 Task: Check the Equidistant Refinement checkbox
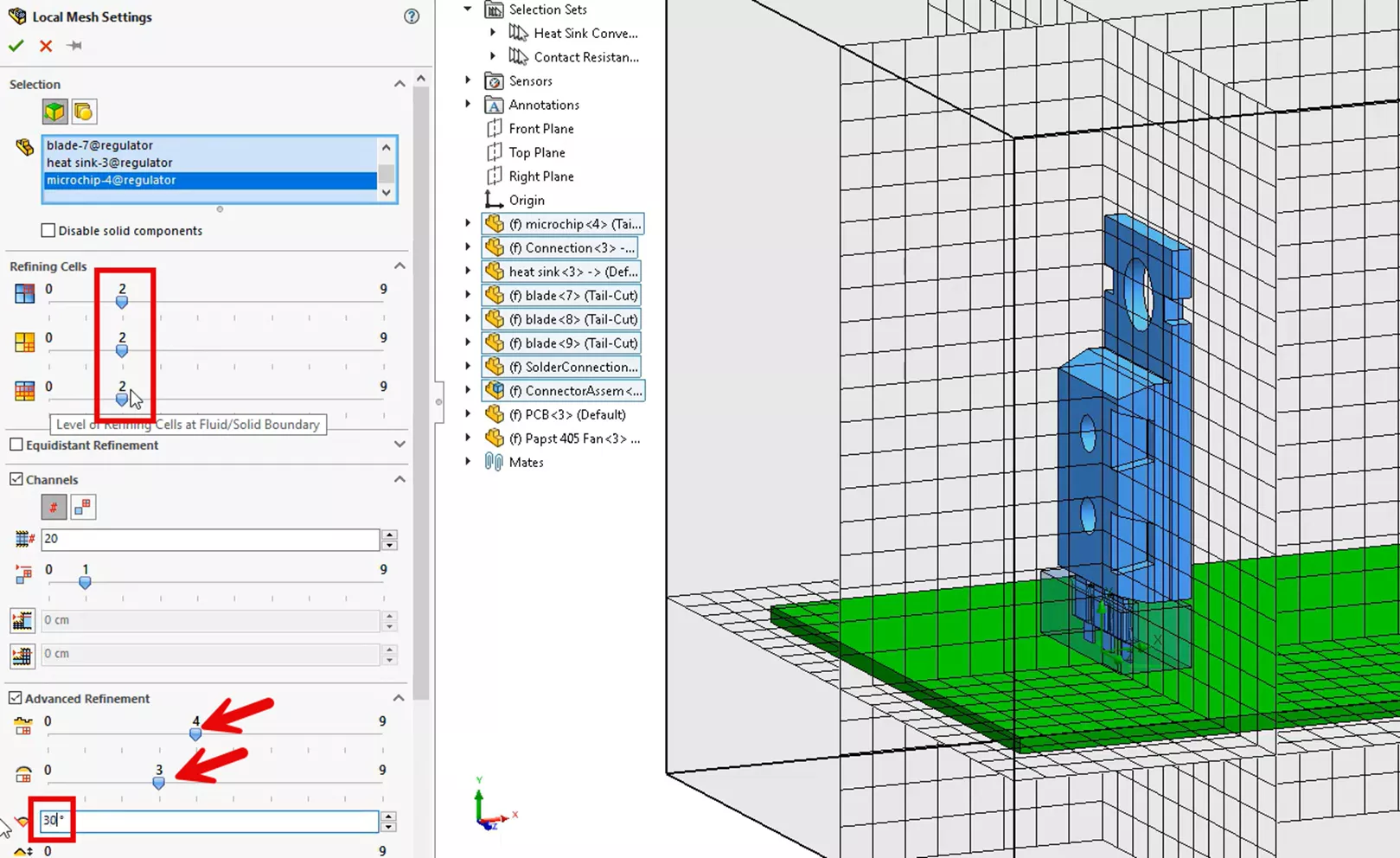tap(15, 445)
